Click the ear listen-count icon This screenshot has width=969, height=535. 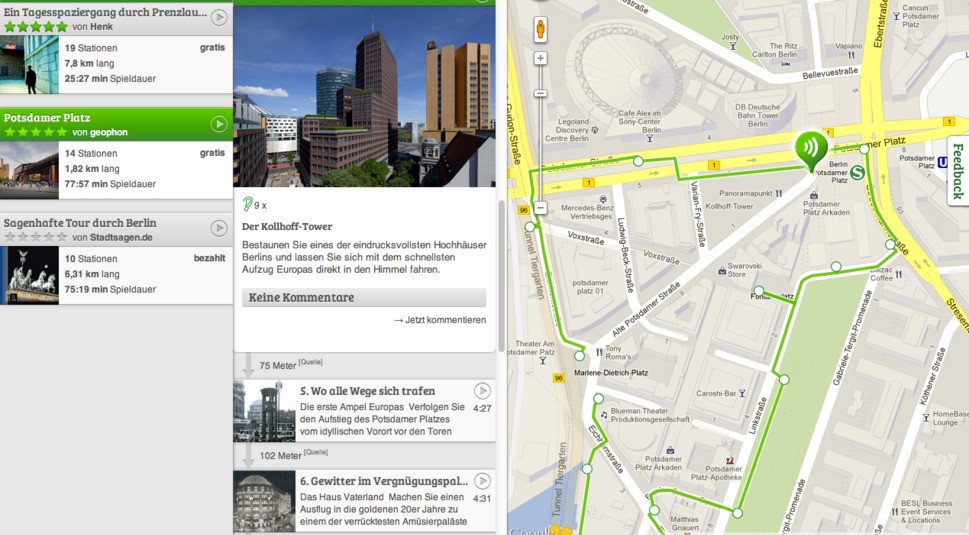[x=248, y=205]
